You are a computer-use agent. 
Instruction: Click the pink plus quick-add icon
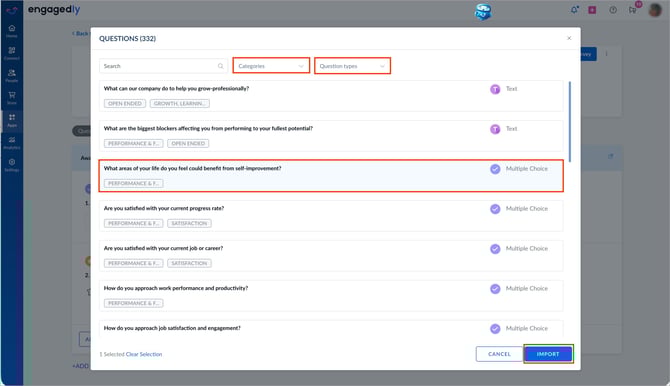pos(592,10)
